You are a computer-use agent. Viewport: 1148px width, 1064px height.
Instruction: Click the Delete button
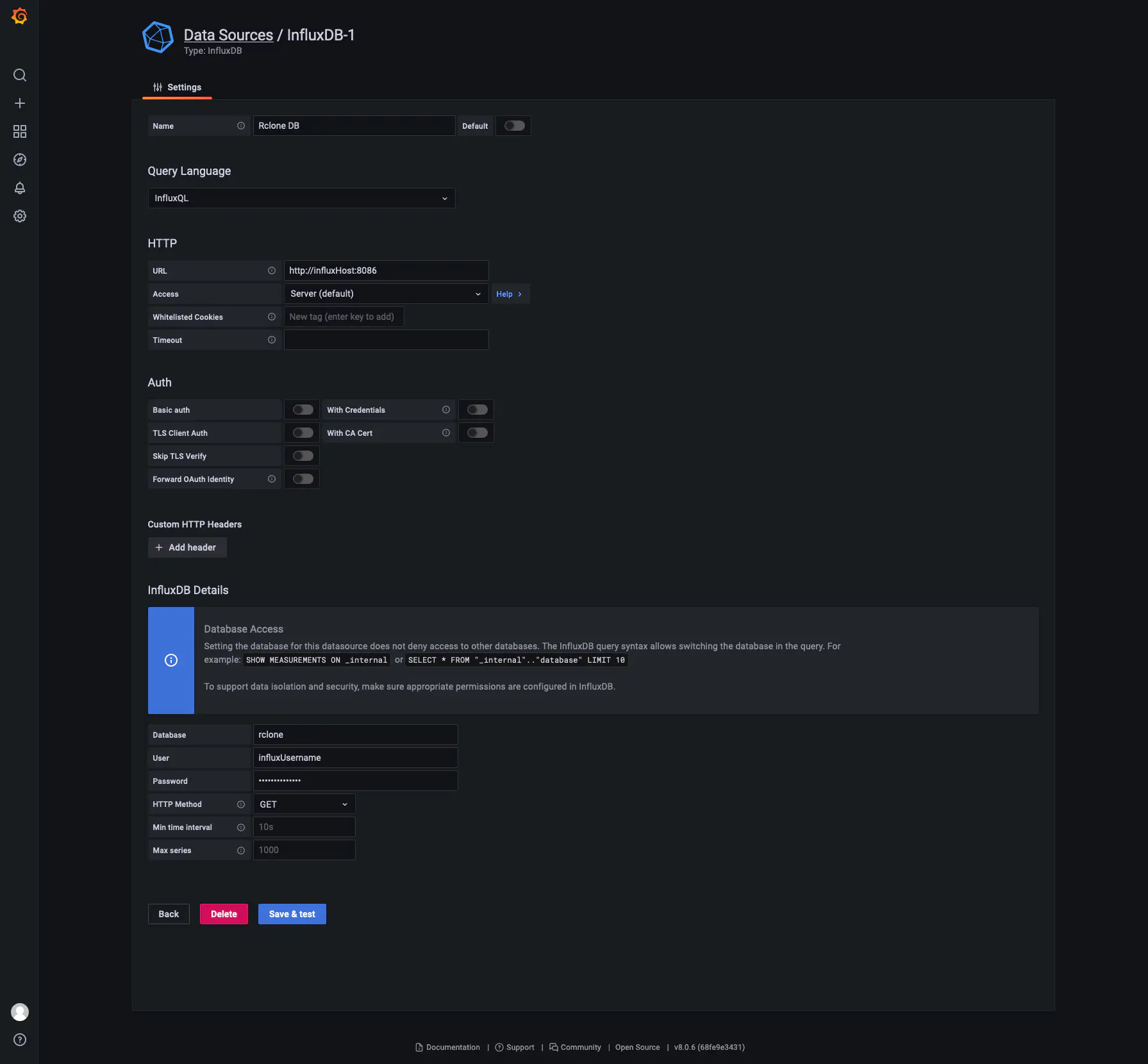[x=224, y=914]
